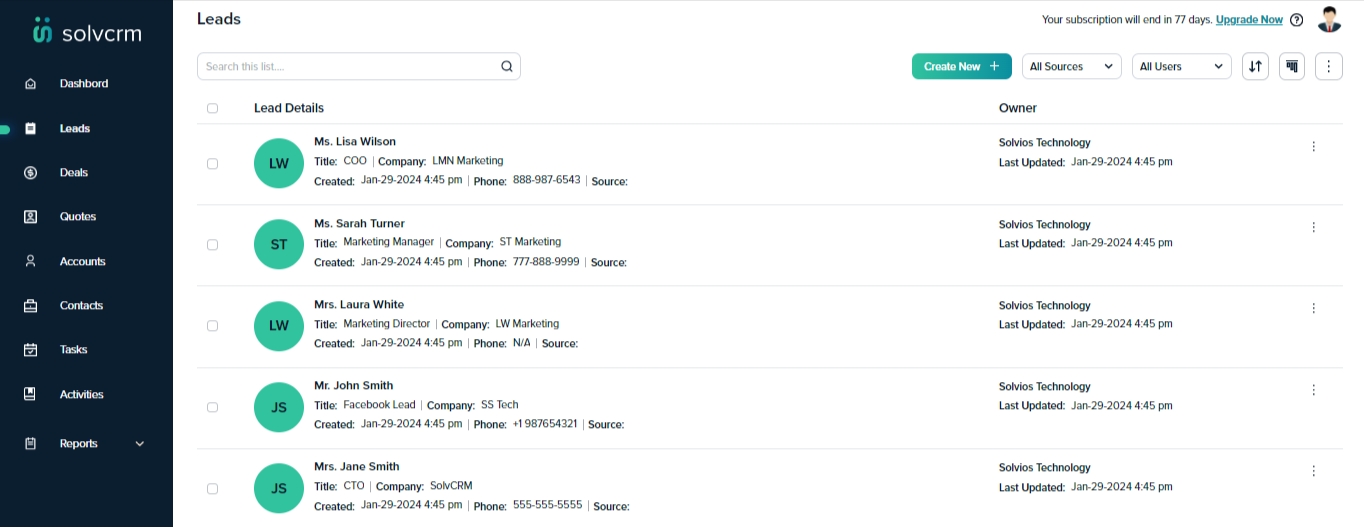Image resolution: width=1364 pixels, height=527 pixels.
Task: Click the Leads clipboard icon
Action: click(x=30, y=129)
